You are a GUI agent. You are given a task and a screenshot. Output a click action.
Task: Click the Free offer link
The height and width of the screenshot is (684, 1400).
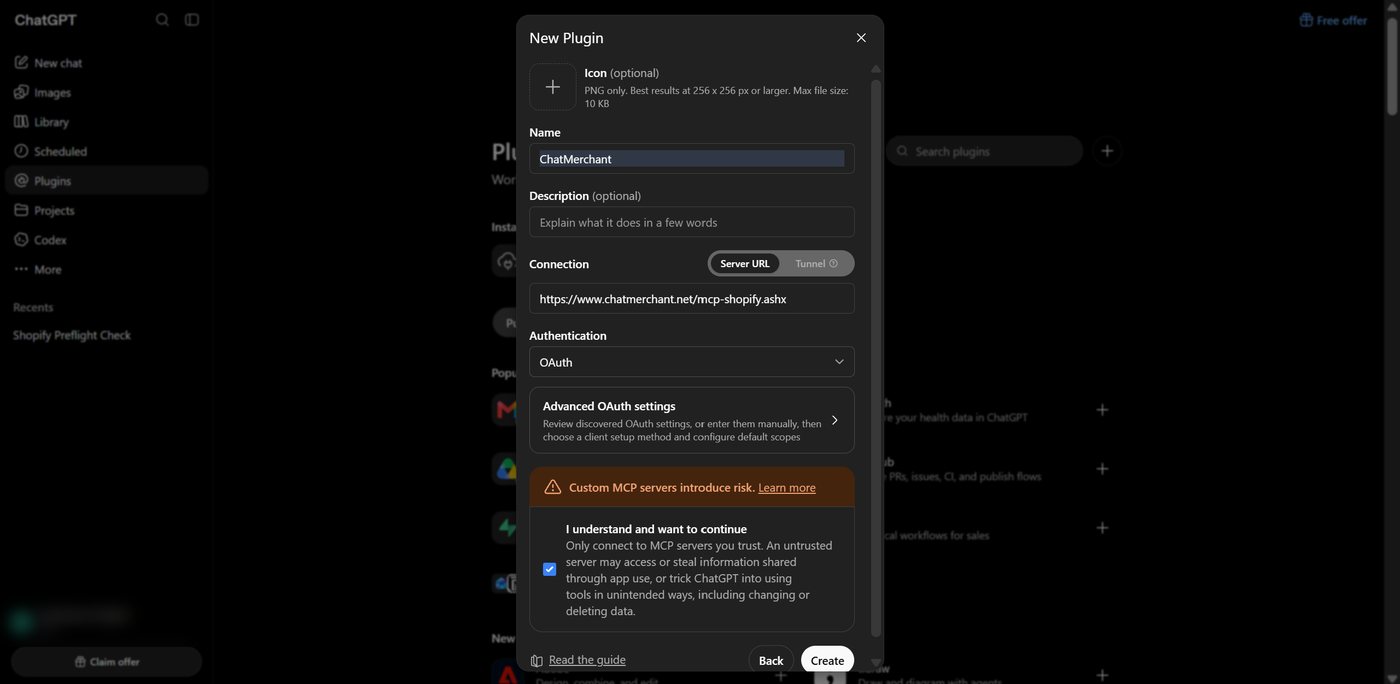pyautogui.click(x=1333, y=20)
